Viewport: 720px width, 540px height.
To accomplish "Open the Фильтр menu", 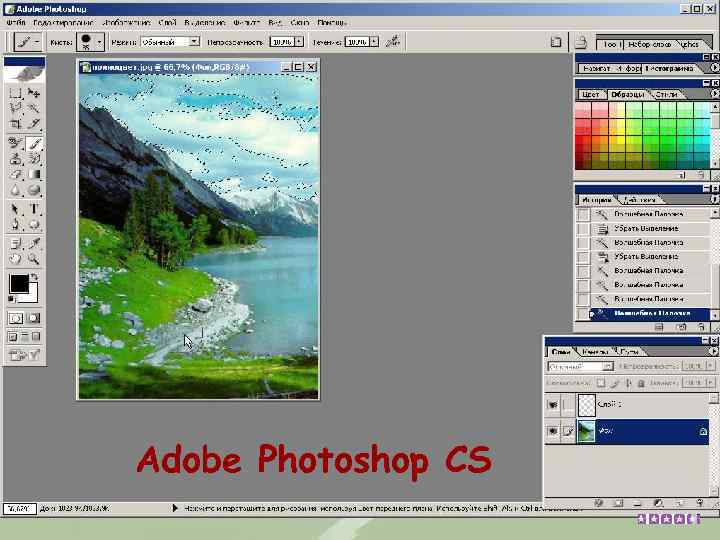I will click(246, 22).
